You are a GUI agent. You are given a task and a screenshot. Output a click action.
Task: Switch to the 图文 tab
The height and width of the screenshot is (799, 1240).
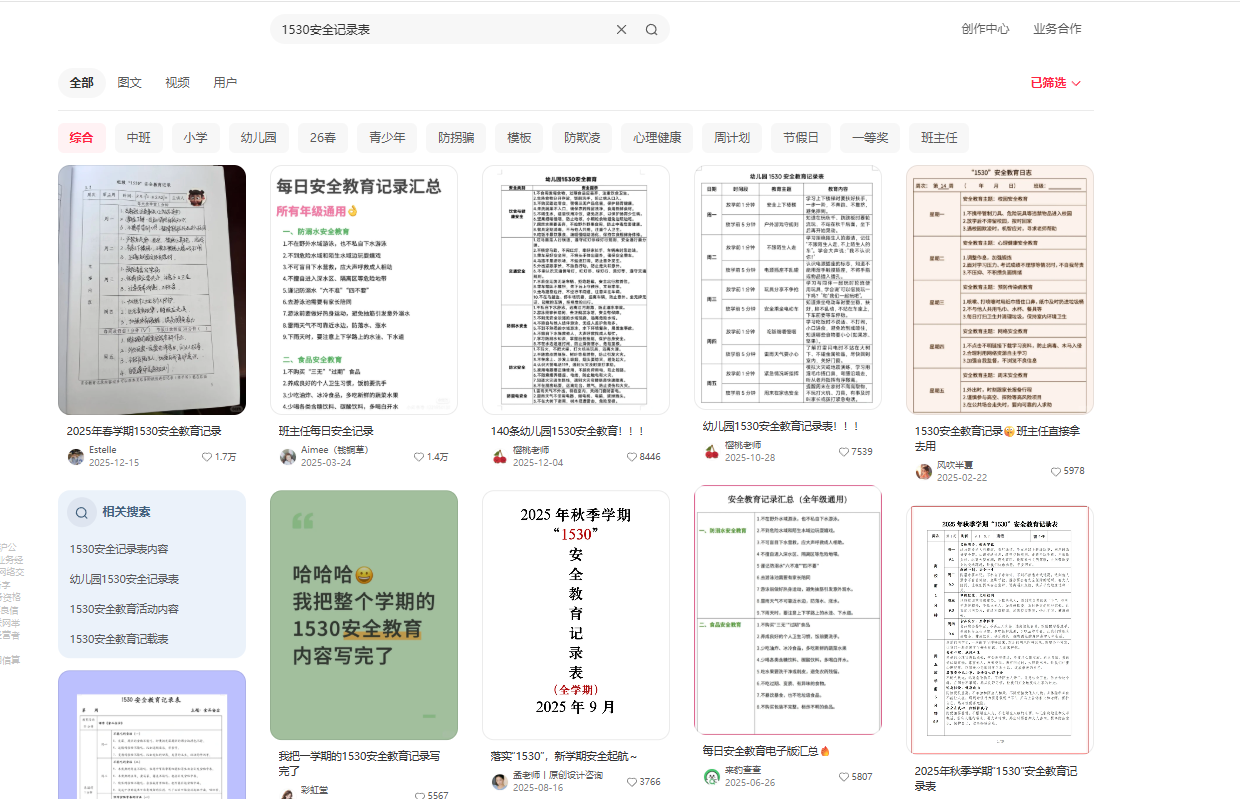pos(130,83)
